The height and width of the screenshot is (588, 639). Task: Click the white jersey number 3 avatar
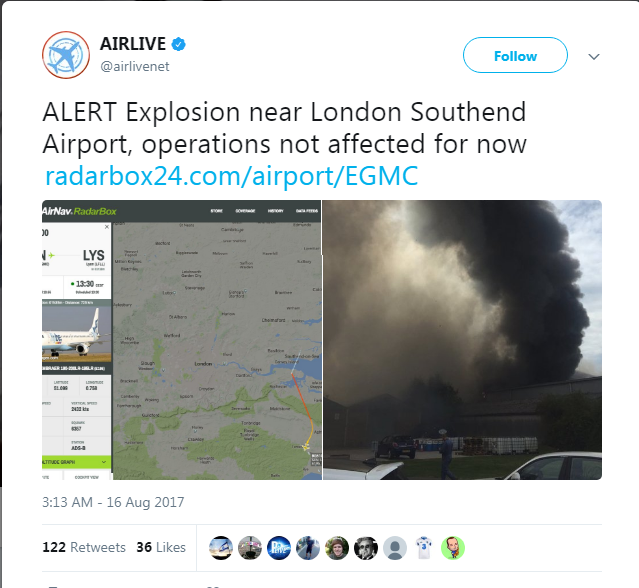coord(424,548)
